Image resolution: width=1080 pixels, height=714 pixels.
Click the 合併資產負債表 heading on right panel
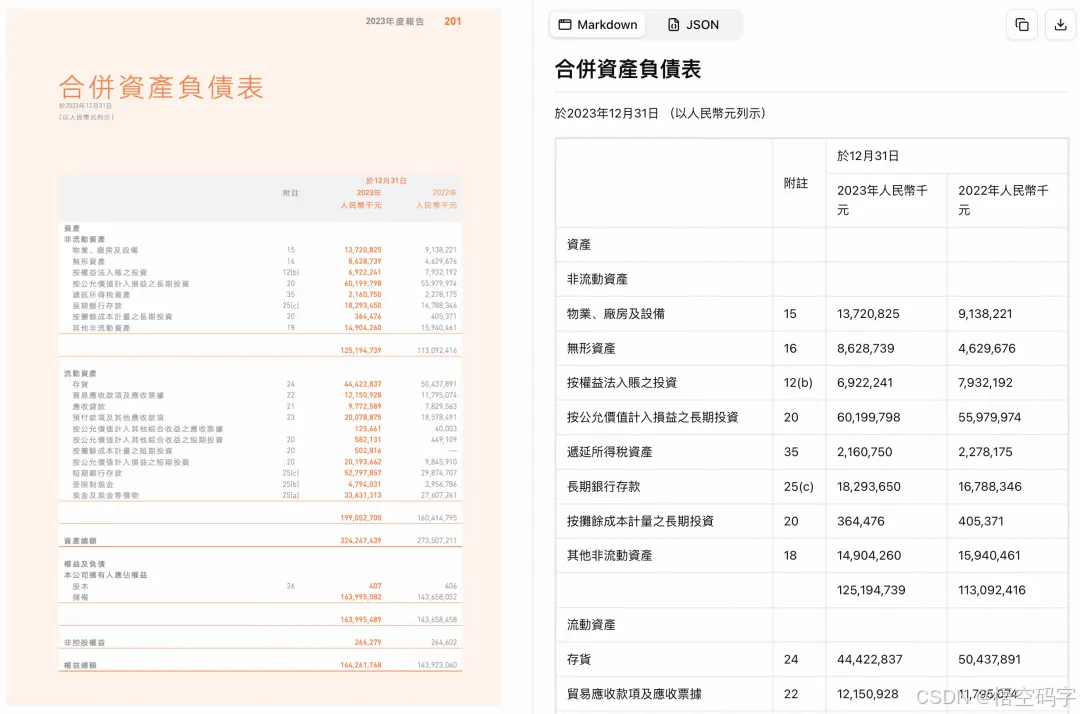[628, 69]
